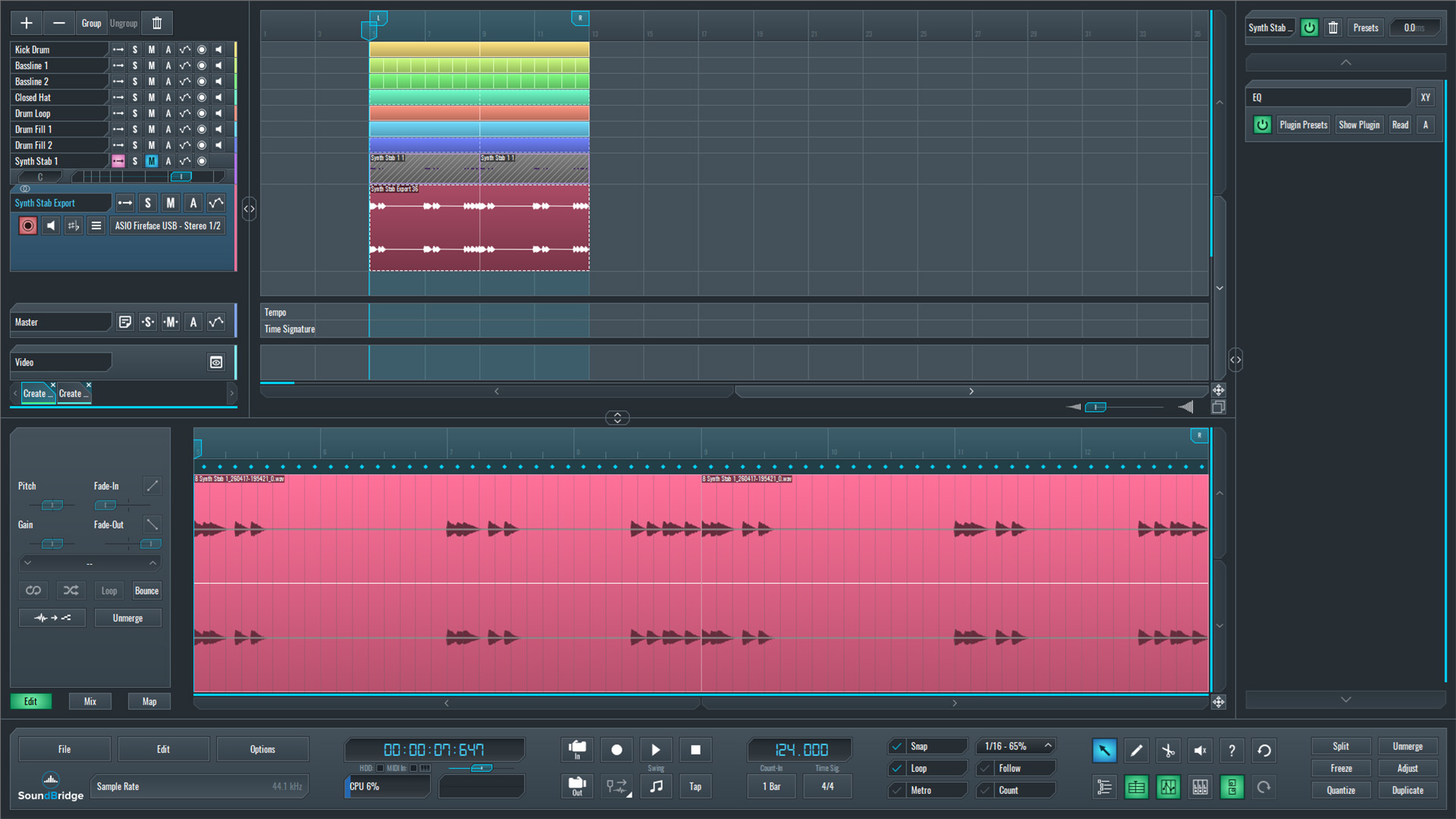Select the pointer arrow tool
This screenshot has height=819, width=1456.
1104,751
